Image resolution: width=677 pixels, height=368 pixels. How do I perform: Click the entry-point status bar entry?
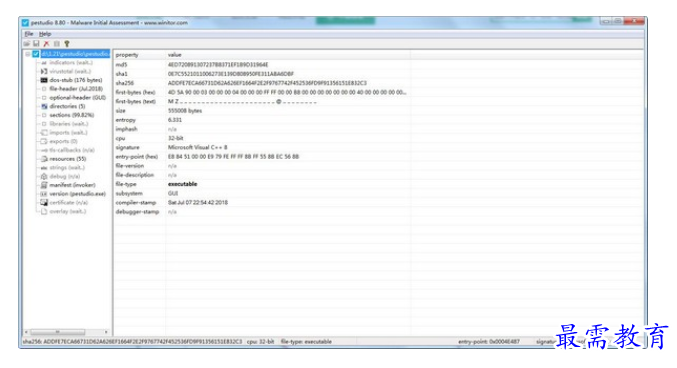pyautogui.click(x=489, y=342)
